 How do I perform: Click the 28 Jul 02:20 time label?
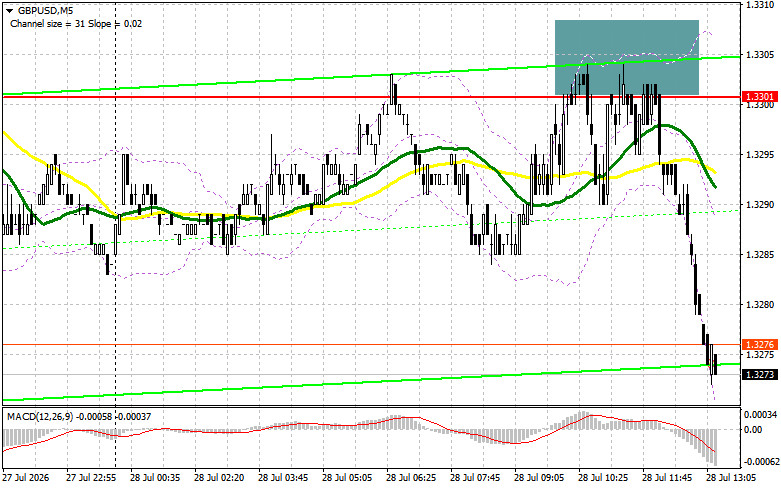click(x=219, y=478)
